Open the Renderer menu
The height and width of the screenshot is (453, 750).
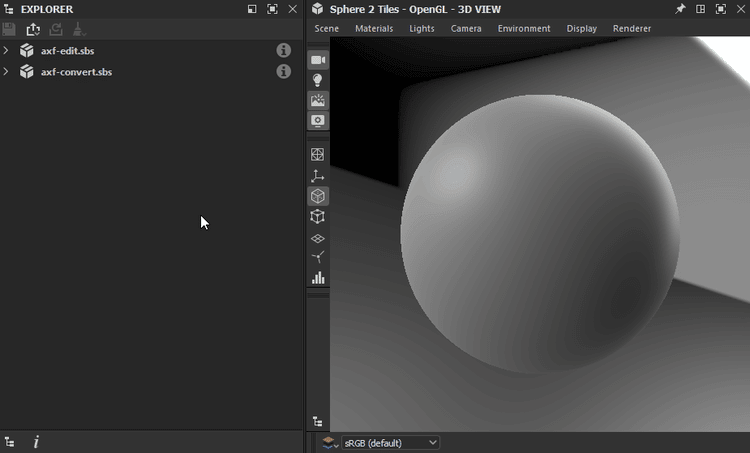pos(632,28)
